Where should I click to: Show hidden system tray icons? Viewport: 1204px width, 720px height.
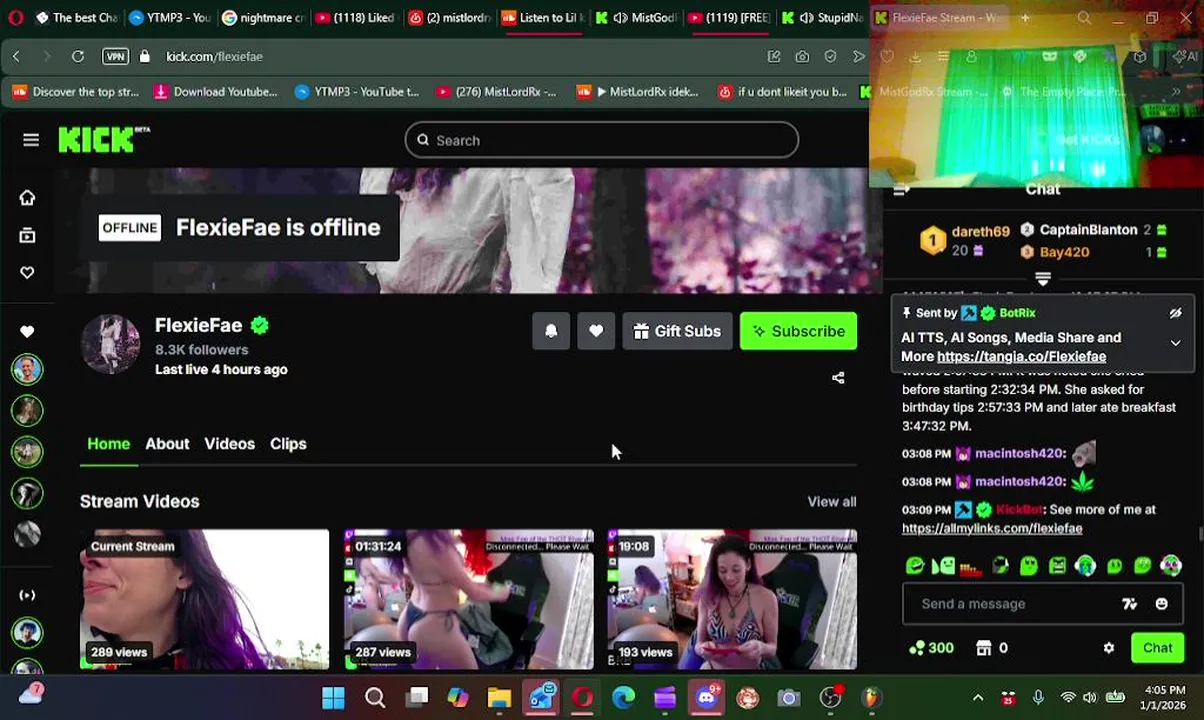click(978, 698)
